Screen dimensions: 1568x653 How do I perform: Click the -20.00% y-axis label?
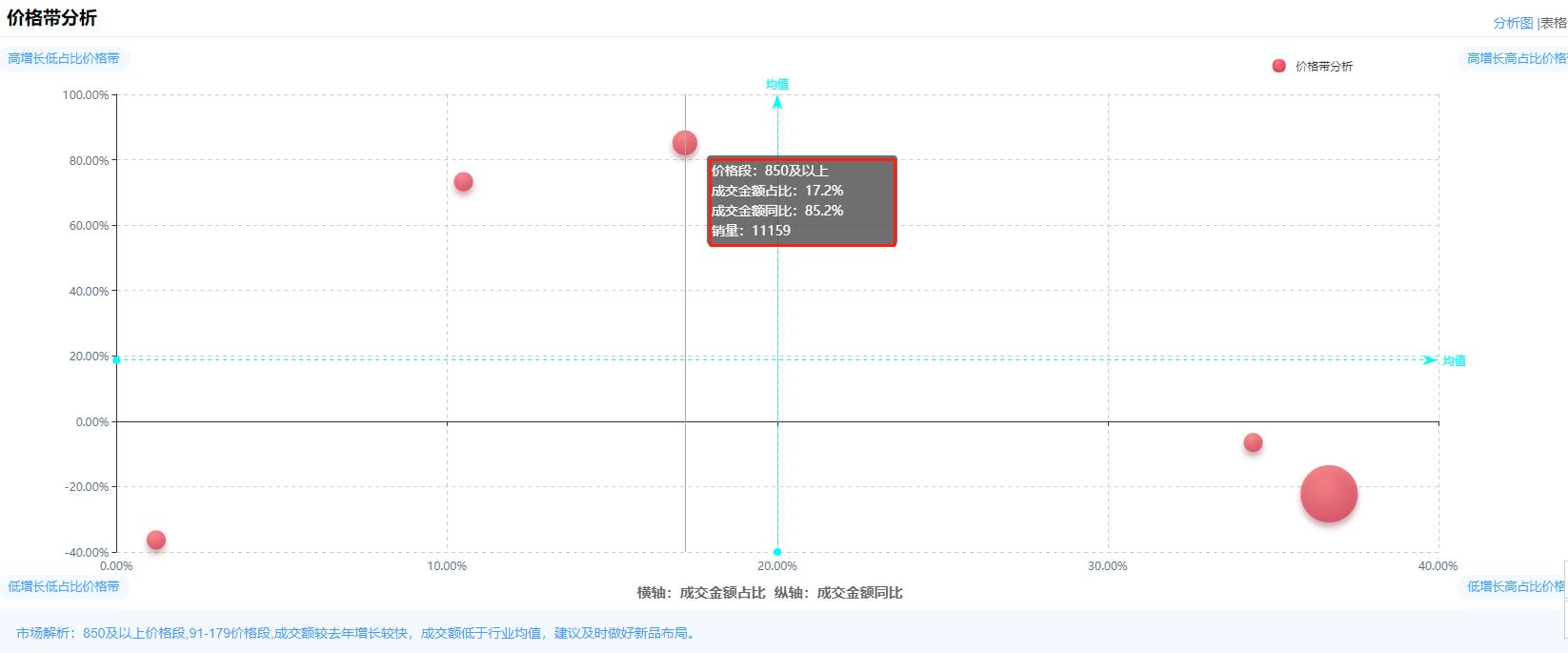[x=87, y=486]
